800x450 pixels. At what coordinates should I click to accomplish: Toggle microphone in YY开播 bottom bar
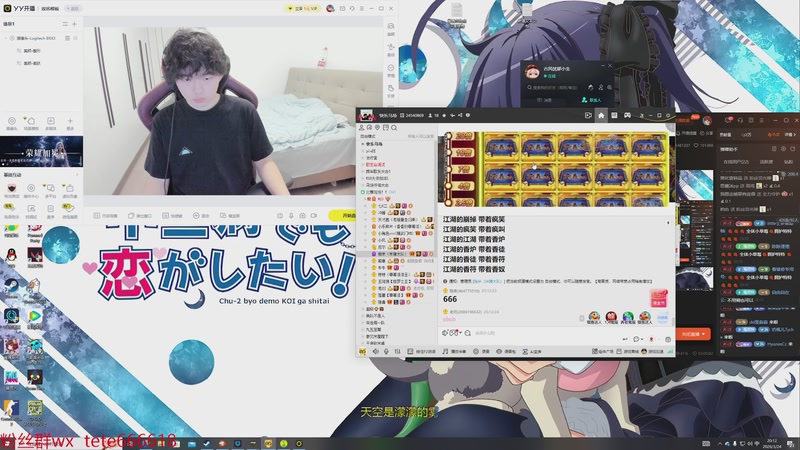291,216
